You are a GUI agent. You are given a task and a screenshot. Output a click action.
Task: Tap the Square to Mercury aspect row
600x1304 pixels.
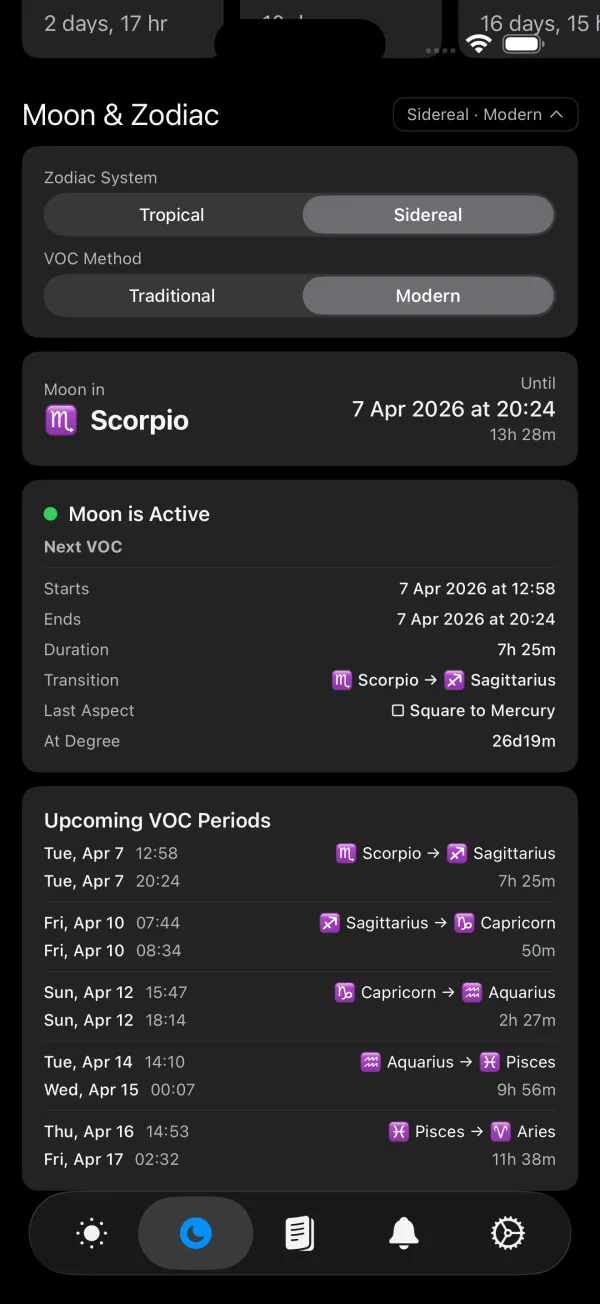[473, 710]
